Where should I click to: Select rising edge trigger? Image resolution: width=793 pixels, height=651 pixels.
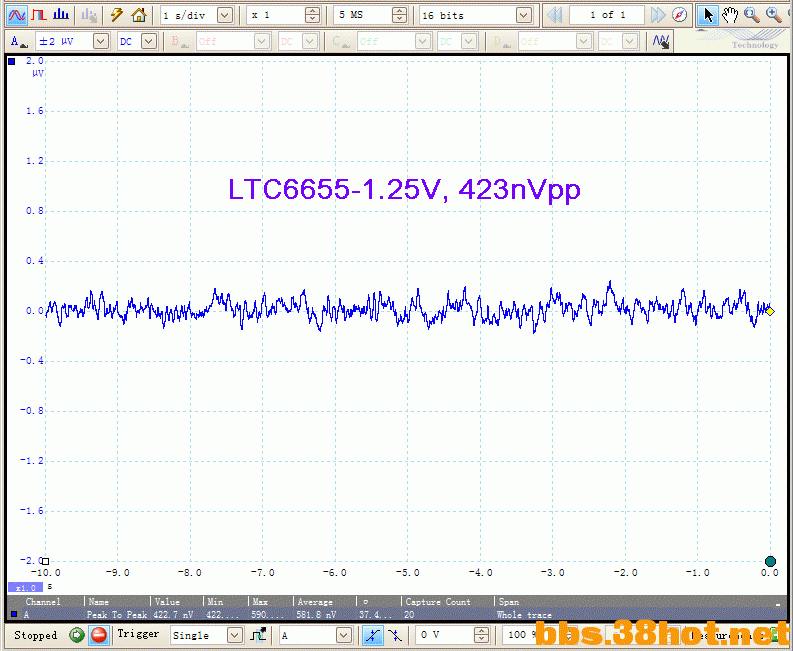373,635
